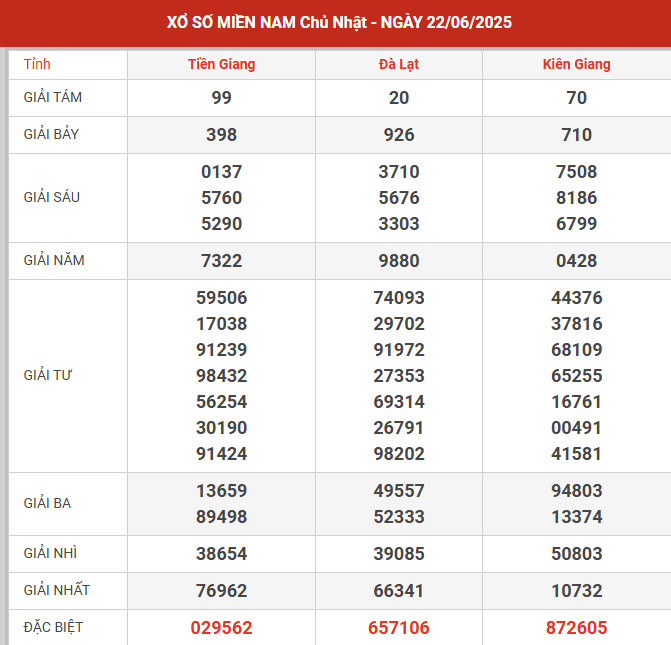Select number 5760 in Giải Sáu

tap(222, 198)
